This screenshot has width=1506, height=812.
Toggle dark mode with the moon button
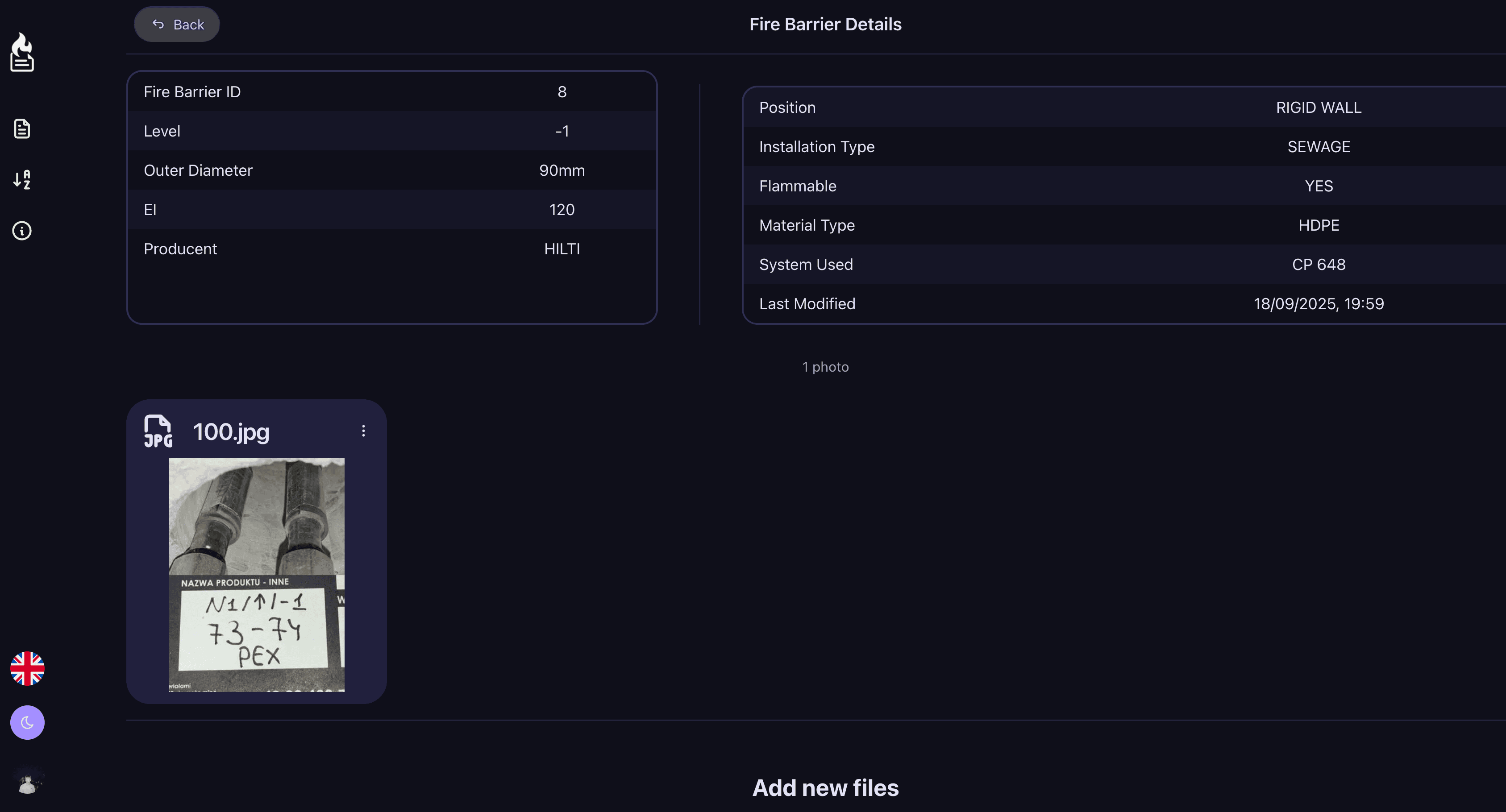pyautogui.click(x=27, y=722)
